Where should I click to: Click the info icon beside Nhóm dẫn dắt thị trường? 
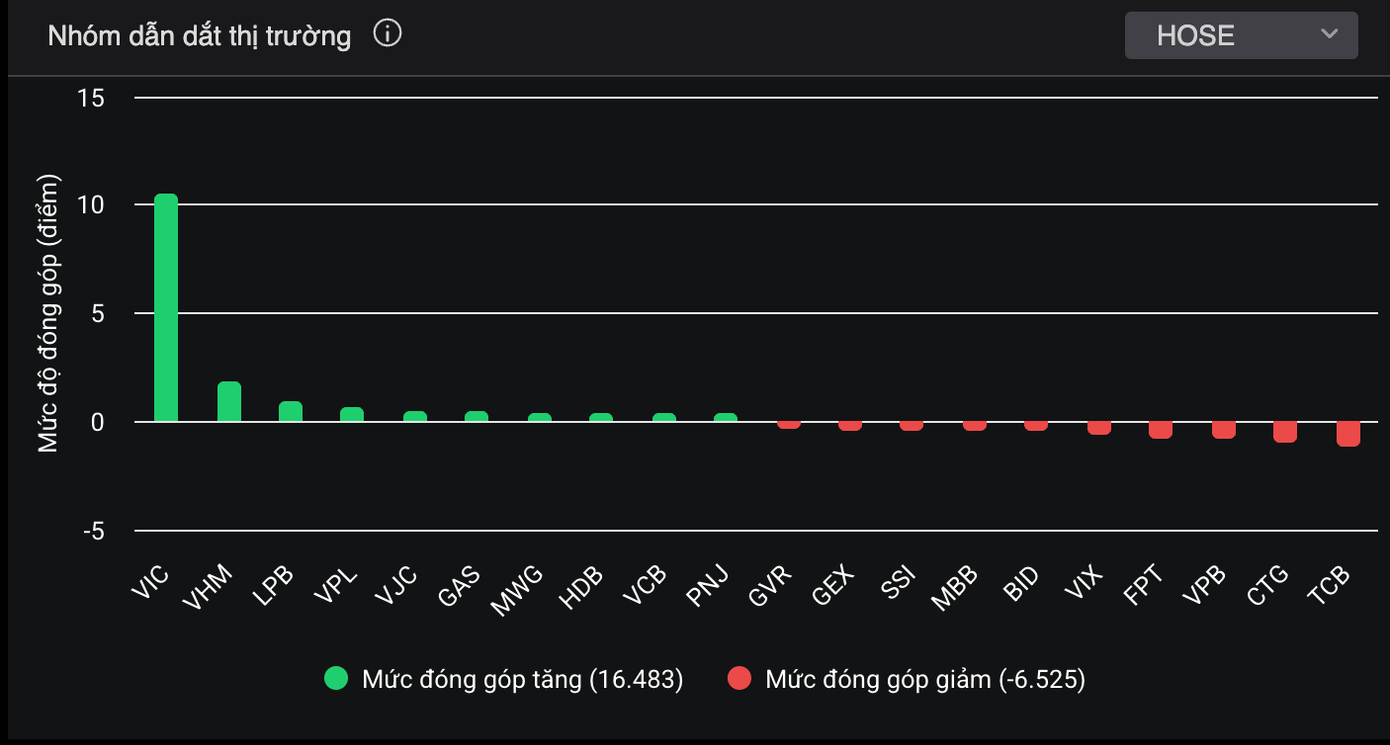(x=387, y=34)
